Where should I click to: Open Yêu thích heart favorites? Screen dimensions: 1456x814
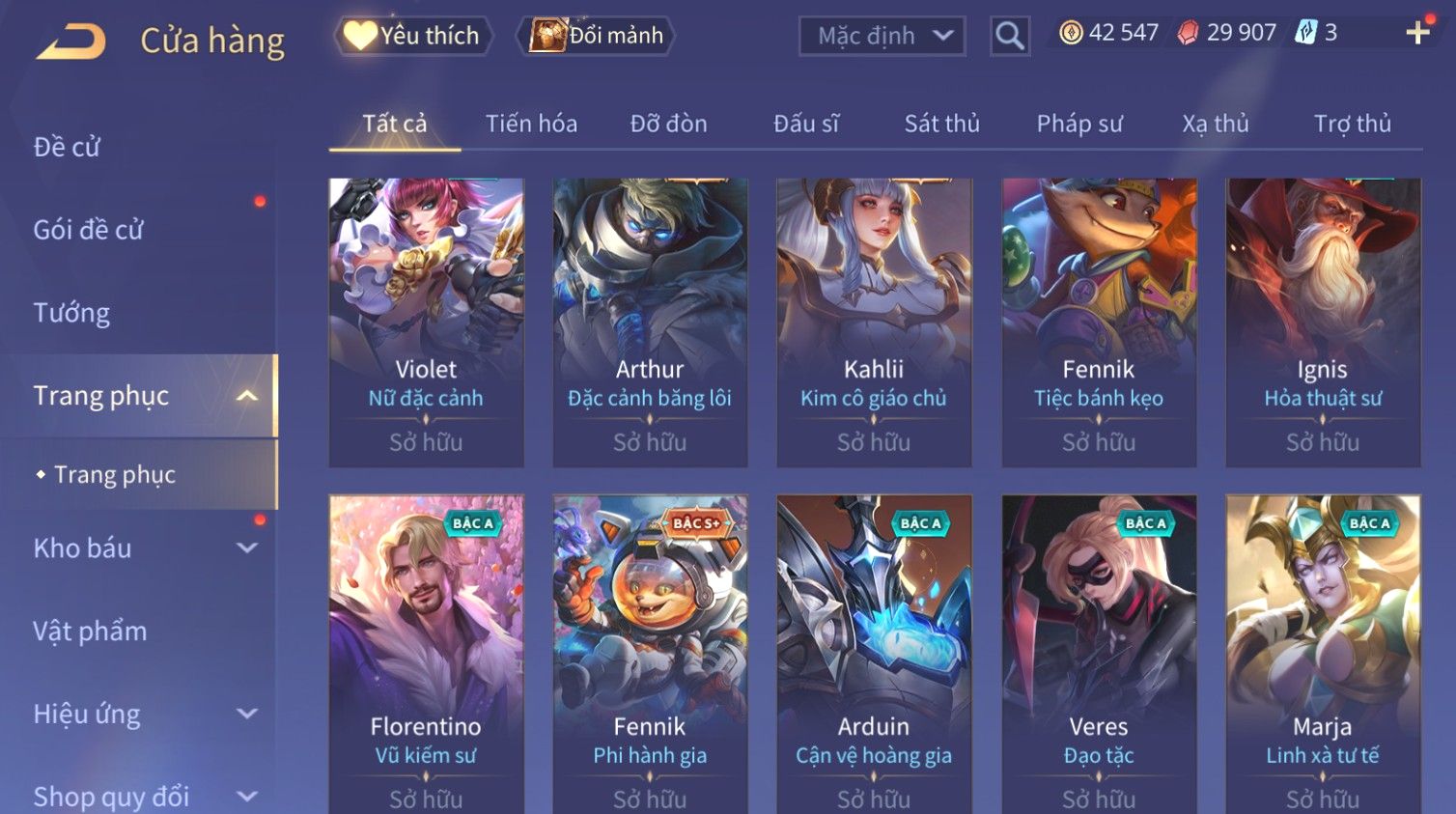(x=413, y=36)
